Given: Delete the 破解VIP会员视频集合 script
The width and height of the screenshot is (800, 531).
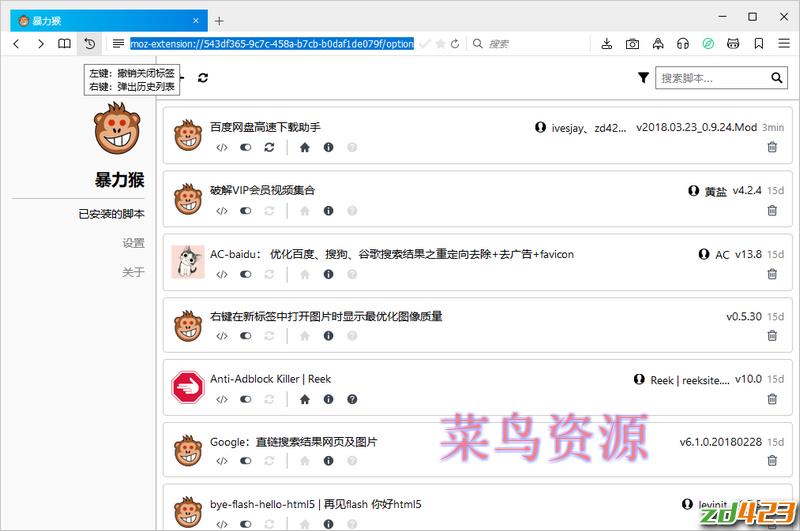Looking at the screenshot, I should pos(772,211).
